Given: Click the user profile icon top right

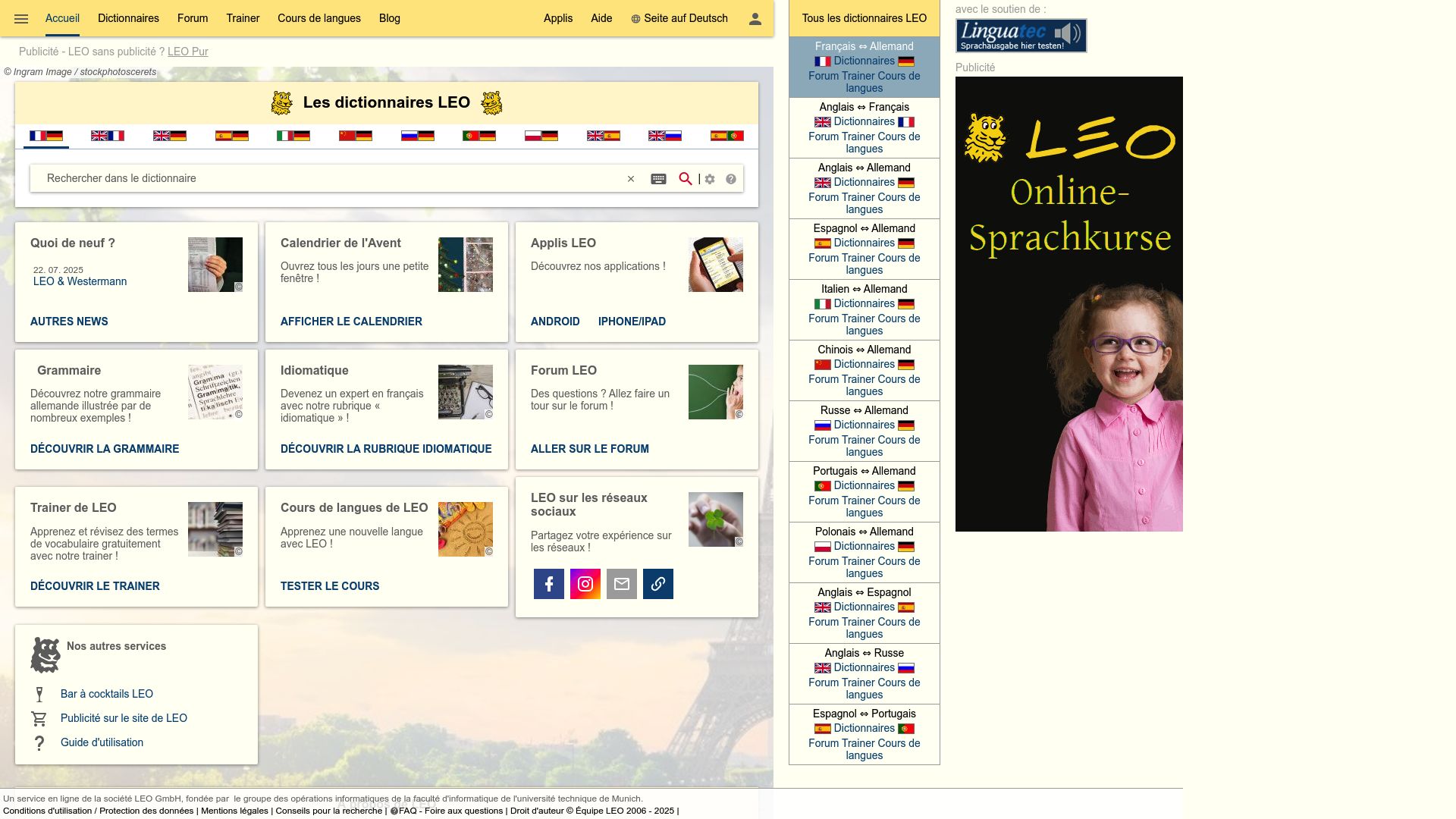Looking at the screenshot, I should click(x=754, y=18).
